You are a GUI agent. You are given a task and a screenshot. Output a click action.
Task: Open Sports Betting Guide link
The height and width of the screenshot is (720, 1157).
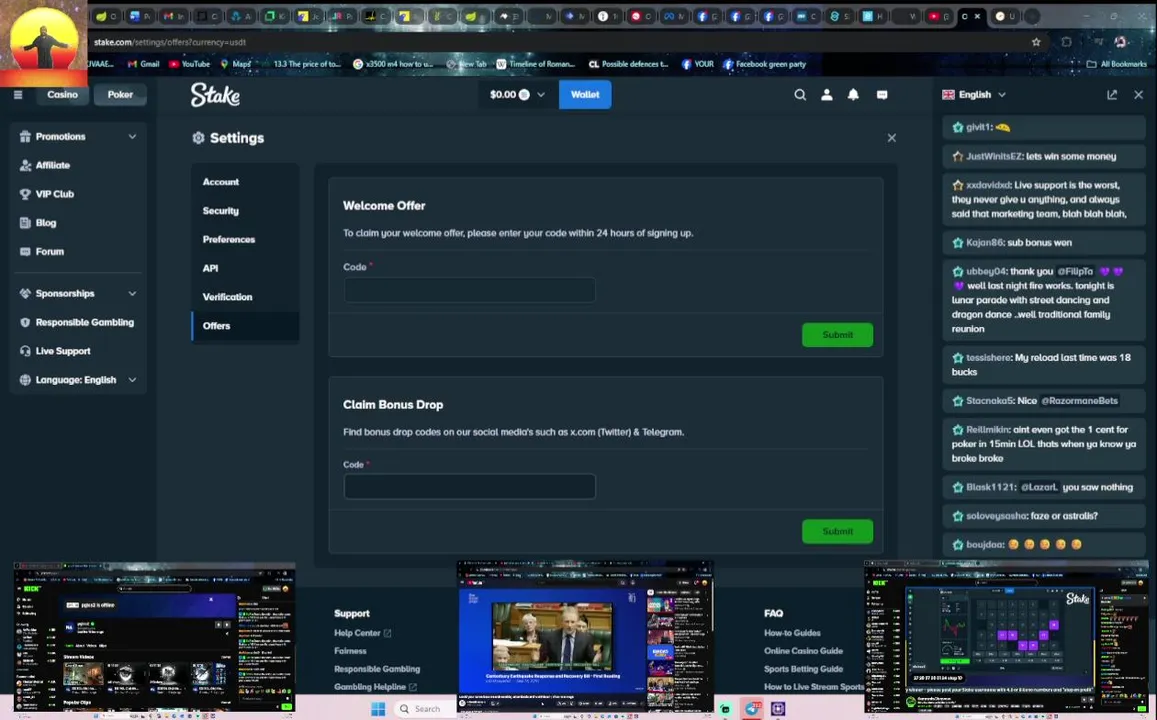803,669
